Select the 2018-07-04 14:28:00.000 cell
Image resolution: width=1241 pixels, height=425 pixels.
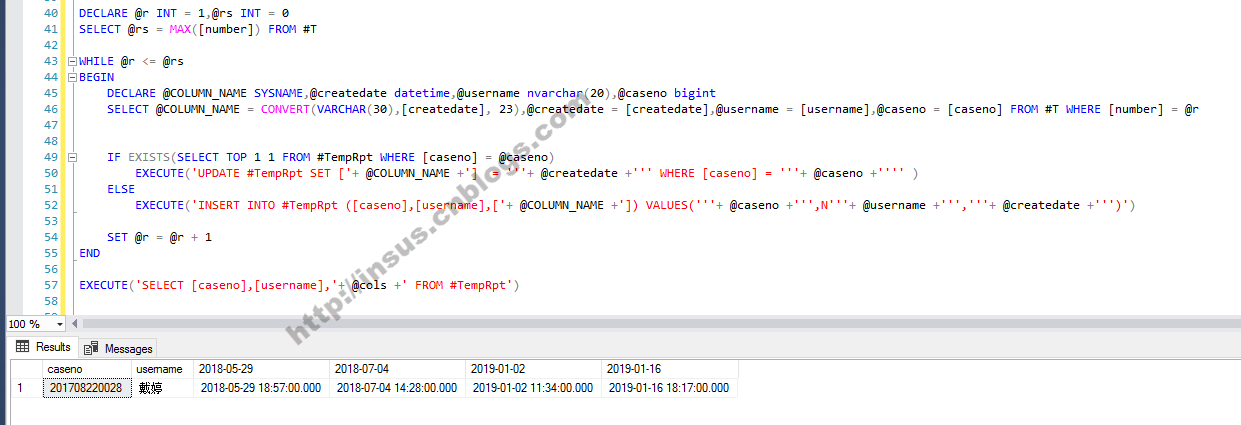coord(397,388)
